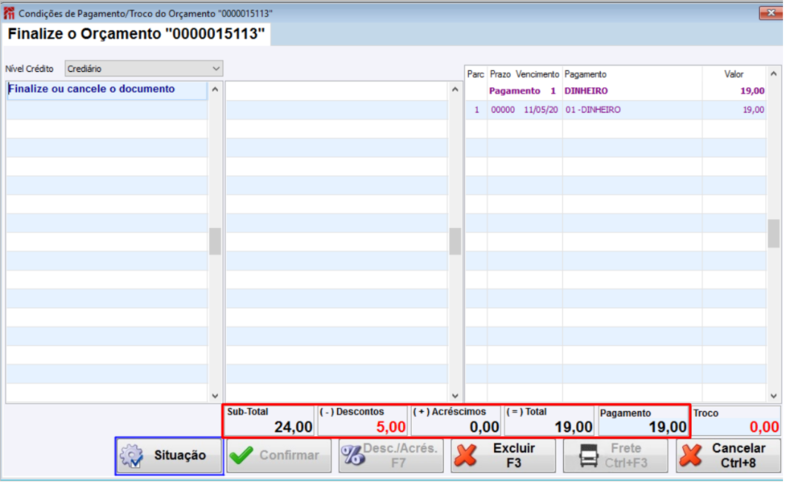Click the up arrow of the middle list scrollbar
This screenshot has width=800, height=482.
coord(455,89)
